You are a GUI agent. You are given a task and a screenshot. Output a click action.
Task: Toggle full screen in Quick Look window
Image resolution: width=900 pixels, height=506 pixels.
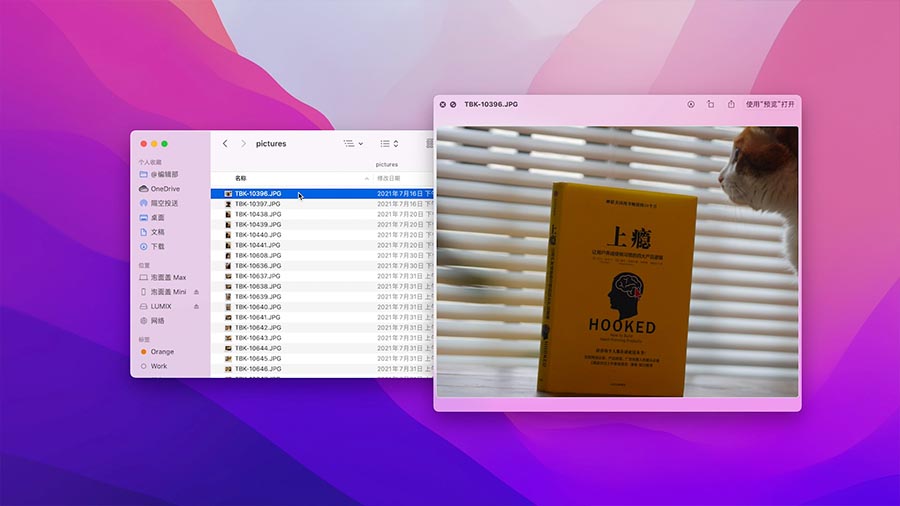[x=453, y=104]
